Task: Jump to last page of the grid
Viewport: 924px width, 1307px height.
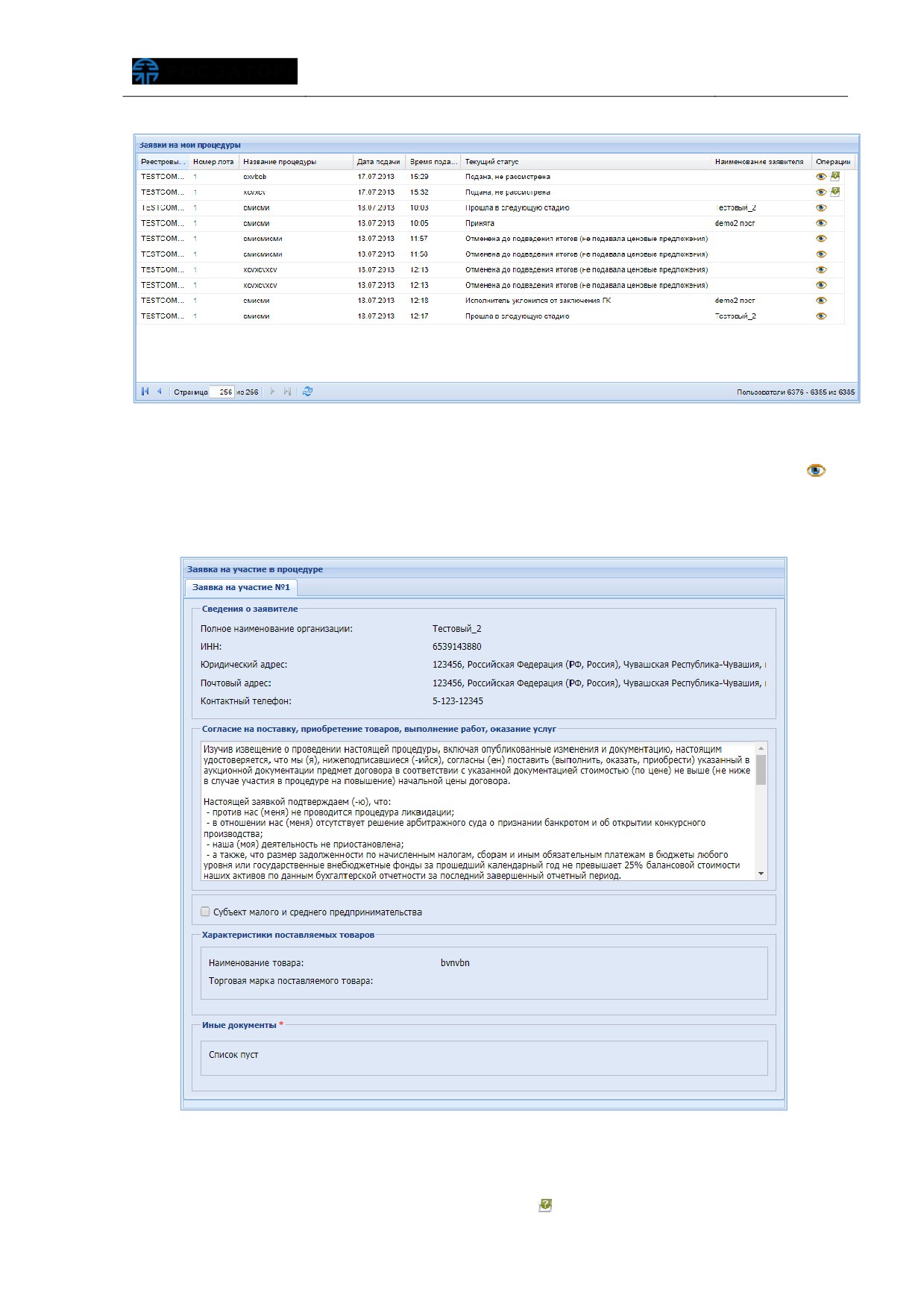Action: (287, 392)
